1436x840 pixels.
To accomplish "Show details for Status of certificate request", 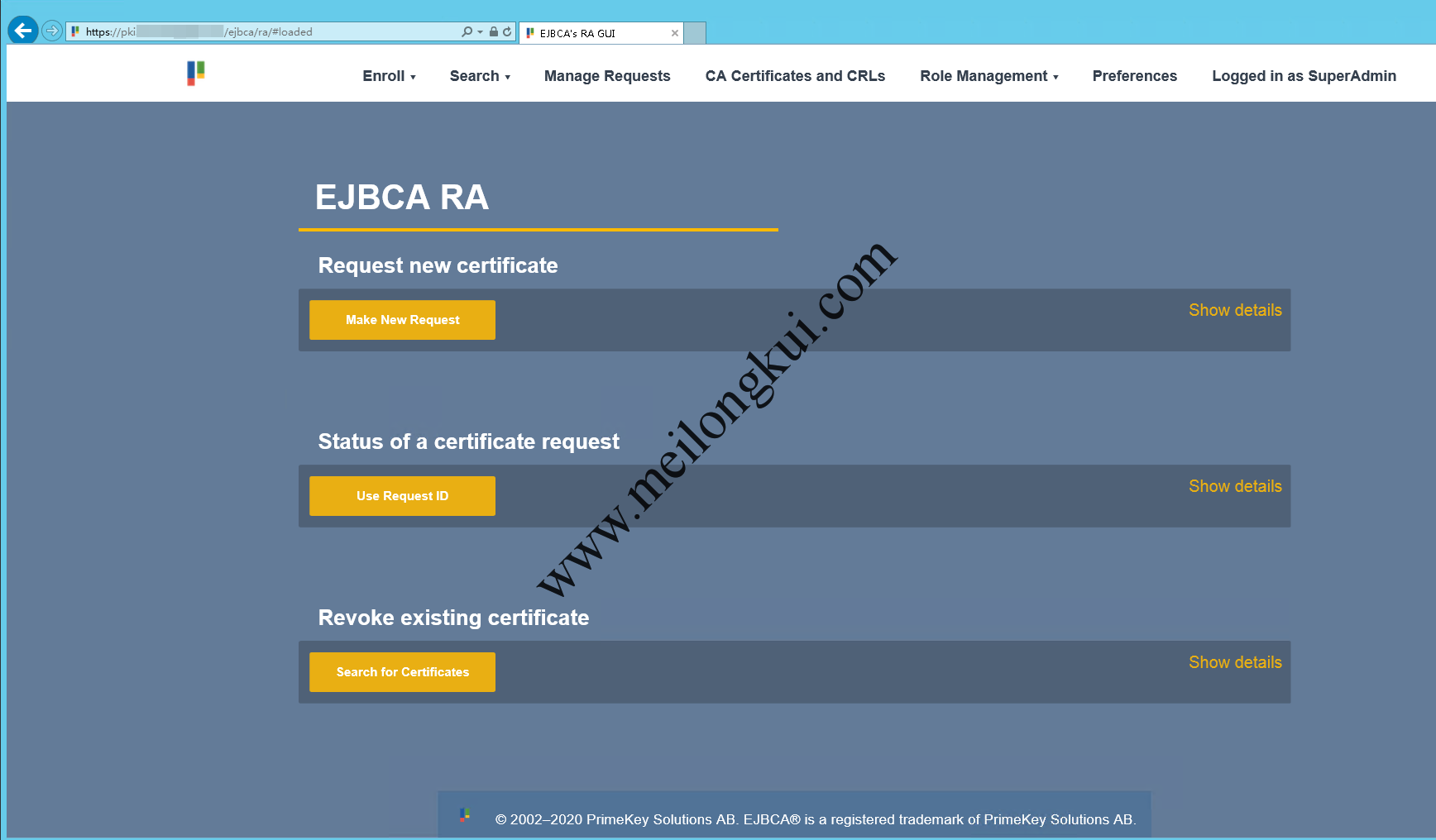I will (1235, 486).
